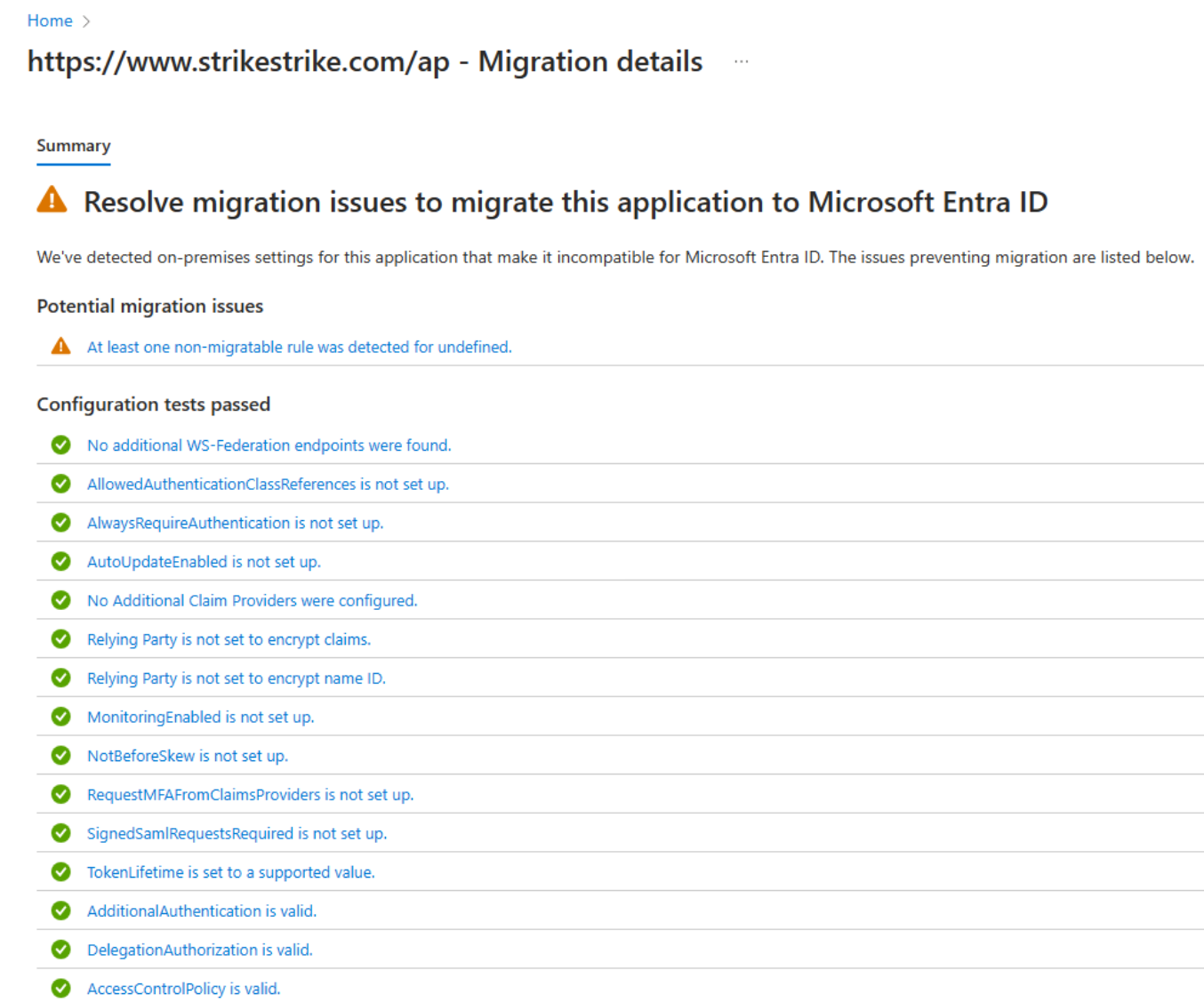
Task: Open the AdditionalAuthentication is valid link
Action: pos(201,911)
